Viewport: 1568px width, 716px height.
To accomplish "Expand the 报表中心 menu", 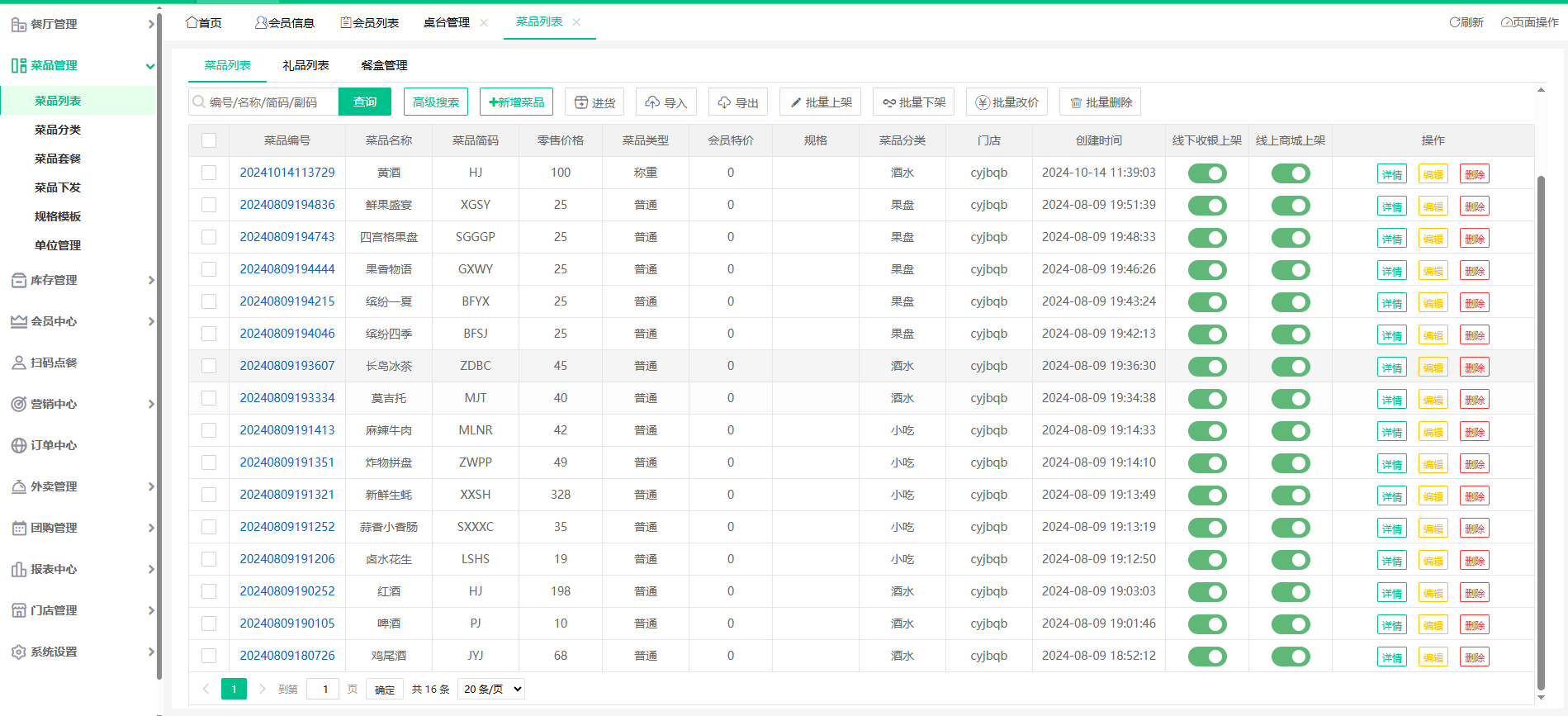I will [150, 569].
